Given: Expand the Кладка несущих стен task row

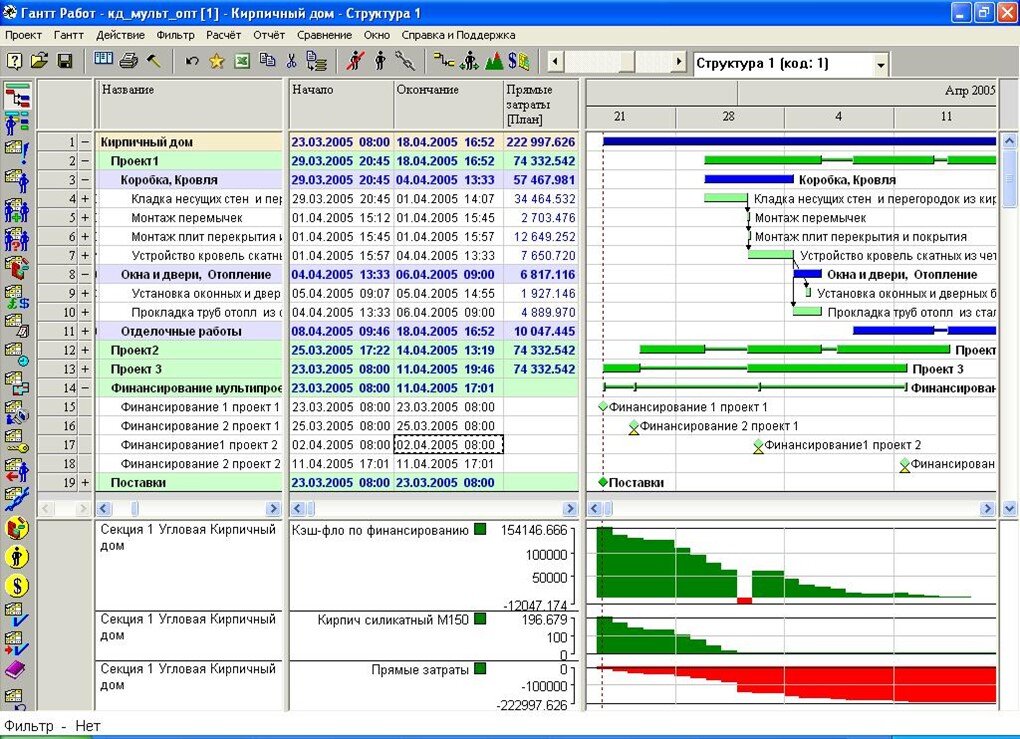Looking at the screenshot, I should (x=83, y=198).
